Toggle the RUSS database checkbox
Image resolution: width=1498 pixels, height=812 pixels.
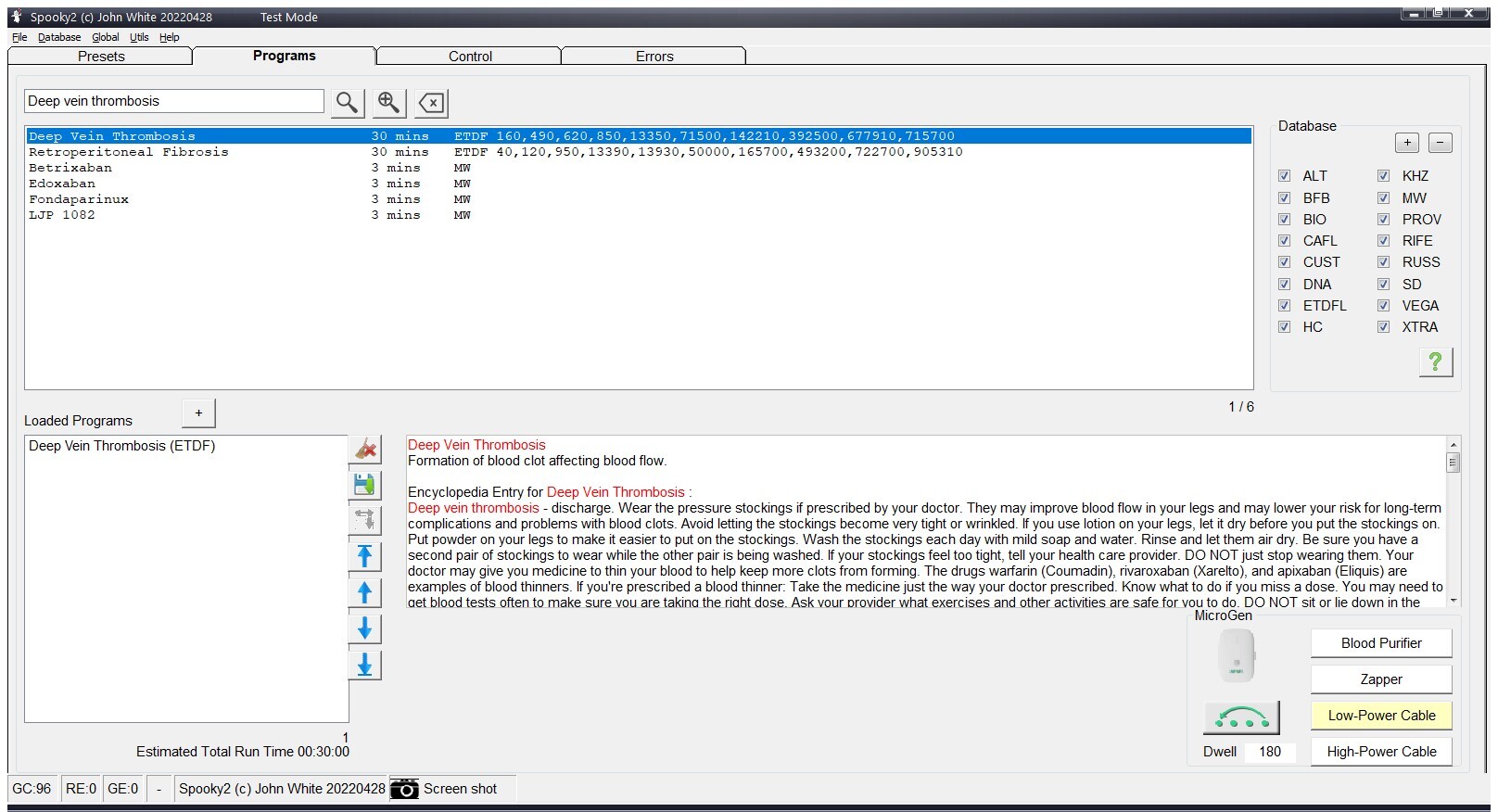coord(1383,262)
